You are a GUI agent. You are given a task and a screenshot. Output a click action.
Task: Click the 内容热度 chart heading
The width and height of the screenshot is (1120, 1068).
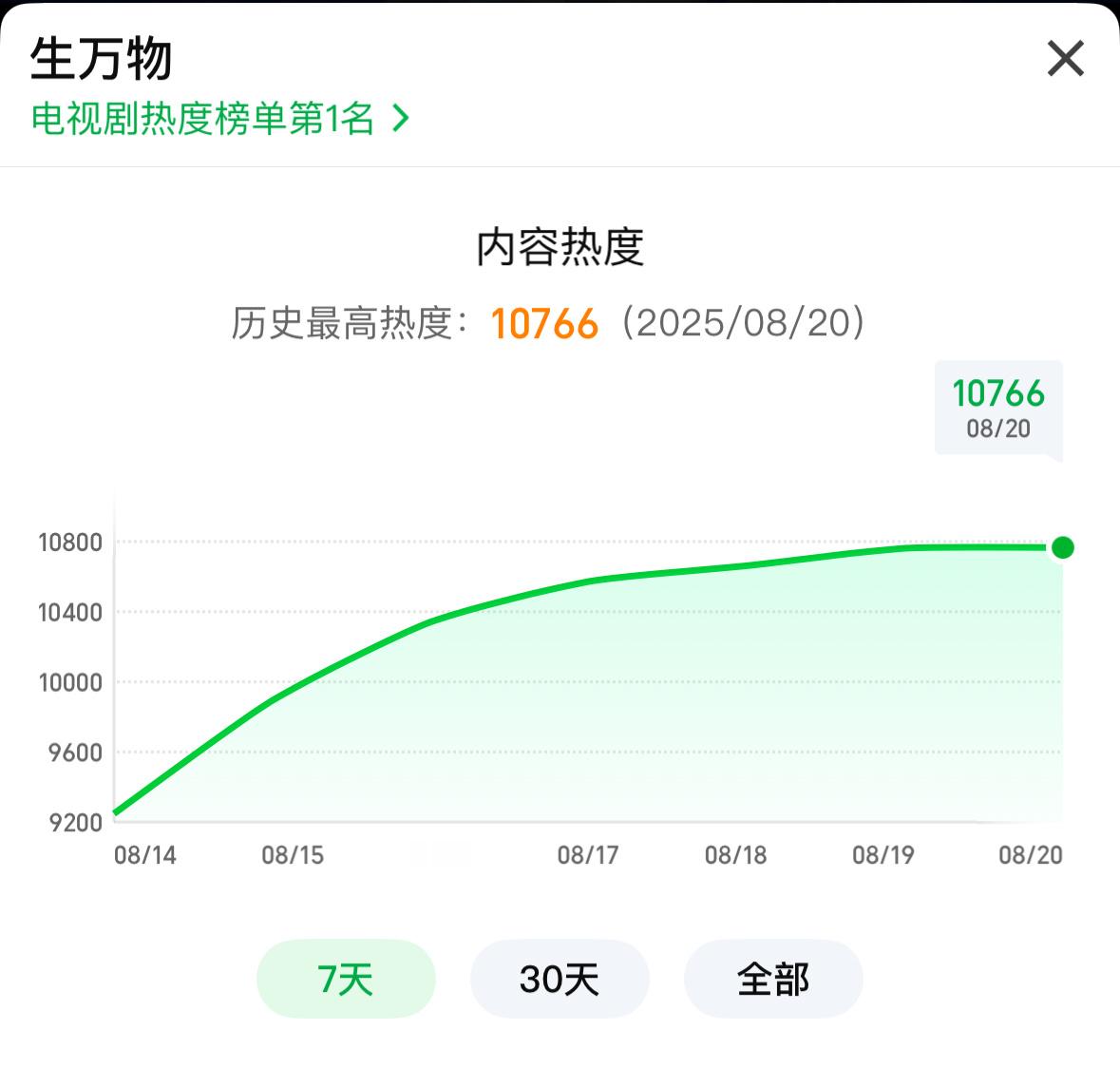point(560,247)
